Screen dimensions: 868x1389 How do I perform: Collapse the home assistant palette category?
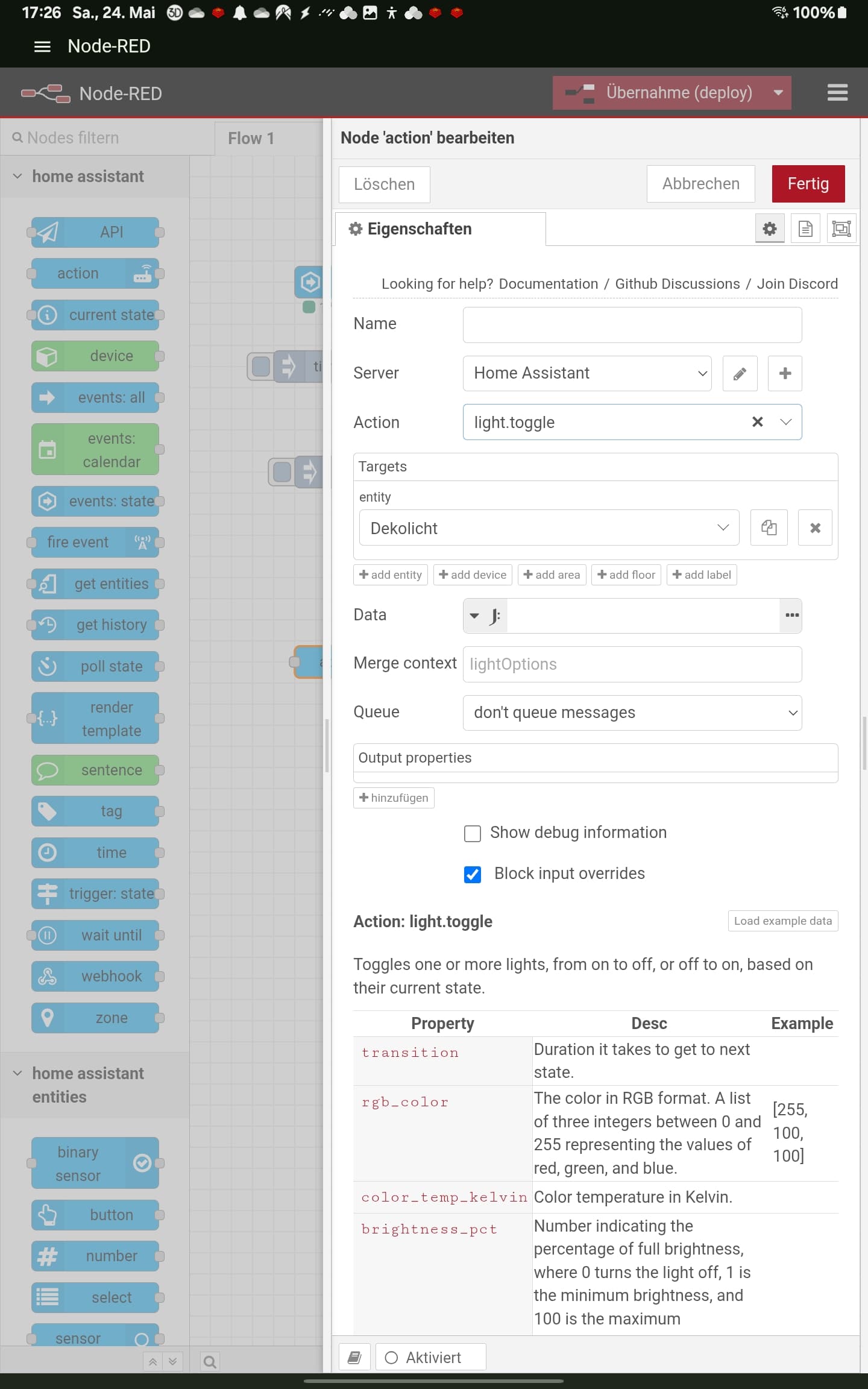[95, 177]
